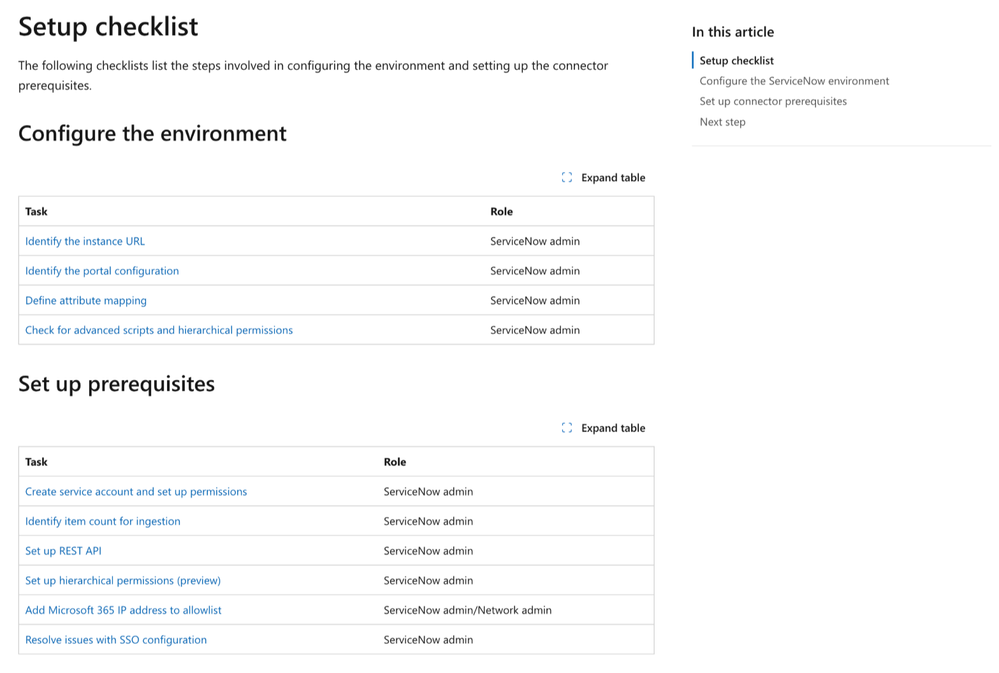Open Add Microsoft 365 IP address link
Image resolution: width=999 pixels, height=673 pixels.
[x=123, y=610]
